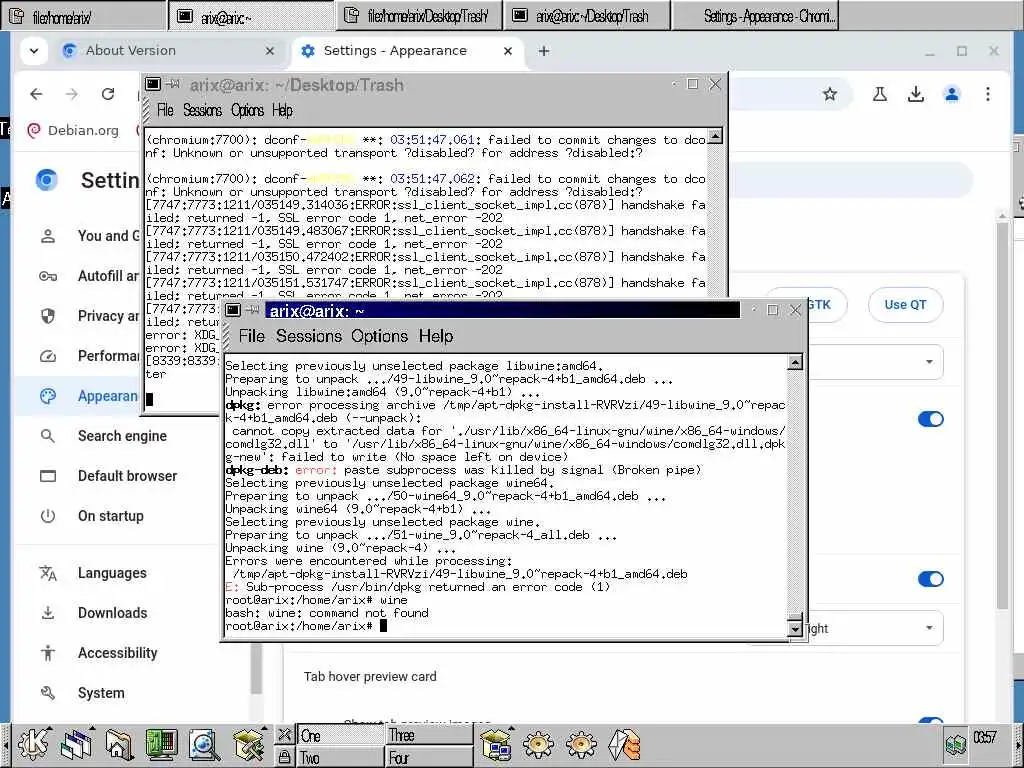
Task: Open On startup settings section
Action: [111, 515]
